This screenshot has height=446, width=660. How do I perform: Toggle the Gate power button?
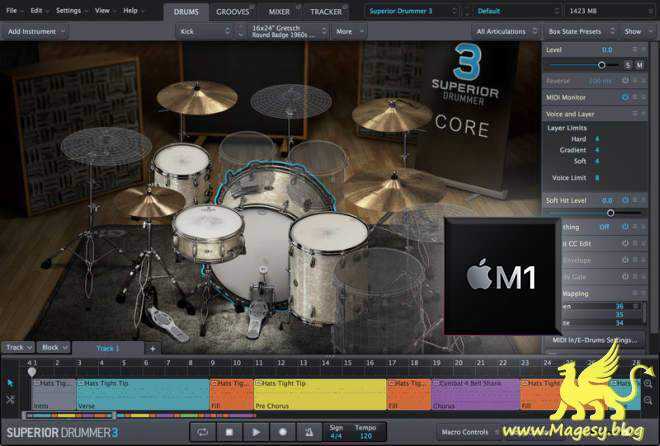(625, 276)
